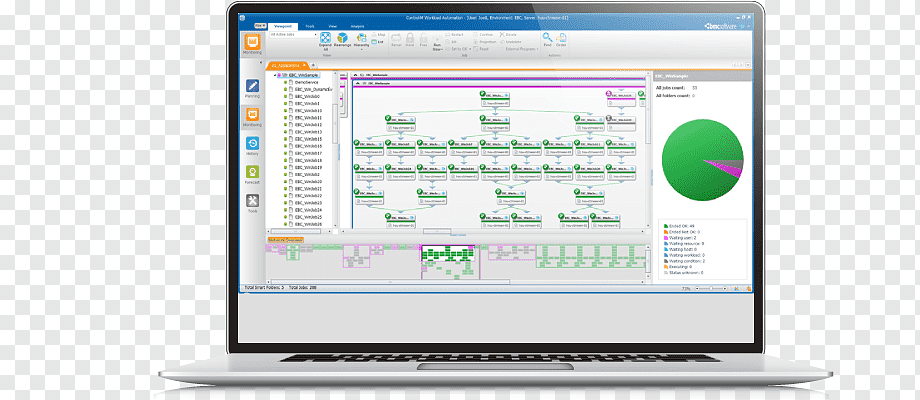
Task: Open the All Active Jobs dropdown
Action: (293, 35)
